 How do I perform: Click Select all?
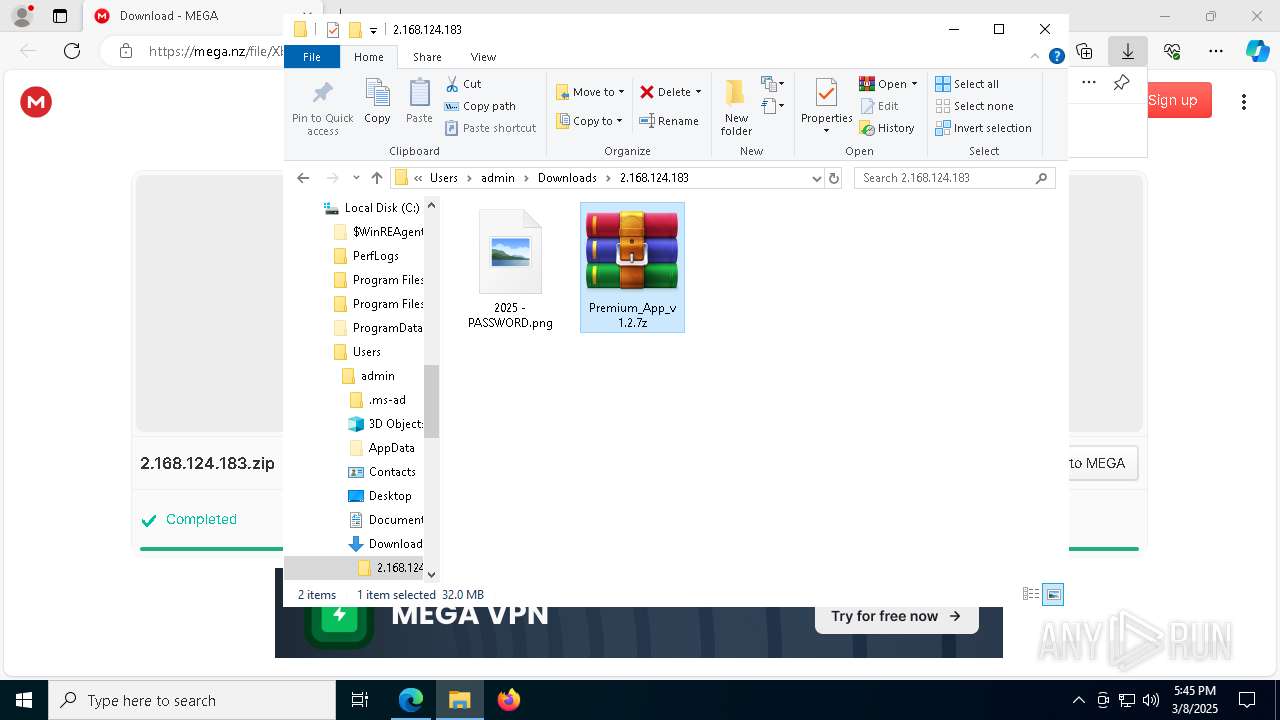pyautogui.click(x=967, y=84)
